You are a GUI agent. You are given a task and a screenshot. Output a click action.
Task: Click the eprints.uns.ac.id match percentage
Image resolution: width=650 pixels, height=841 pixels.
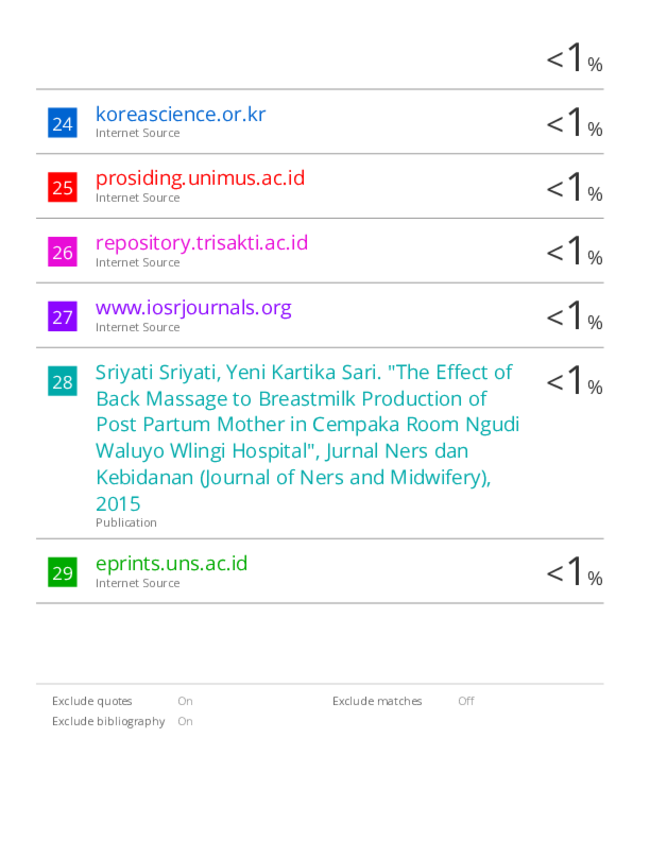(574, 573)
